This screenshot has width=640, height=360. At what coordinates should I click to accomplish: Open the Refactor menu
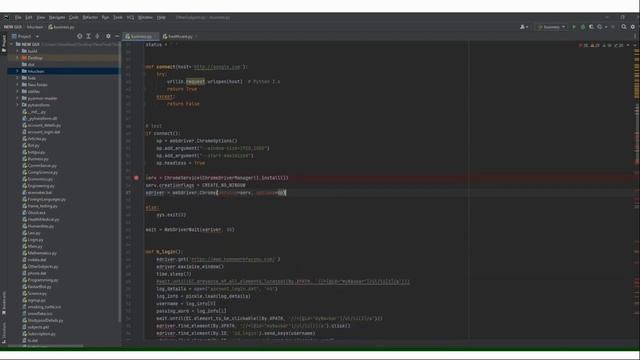(x=90, y=18)
